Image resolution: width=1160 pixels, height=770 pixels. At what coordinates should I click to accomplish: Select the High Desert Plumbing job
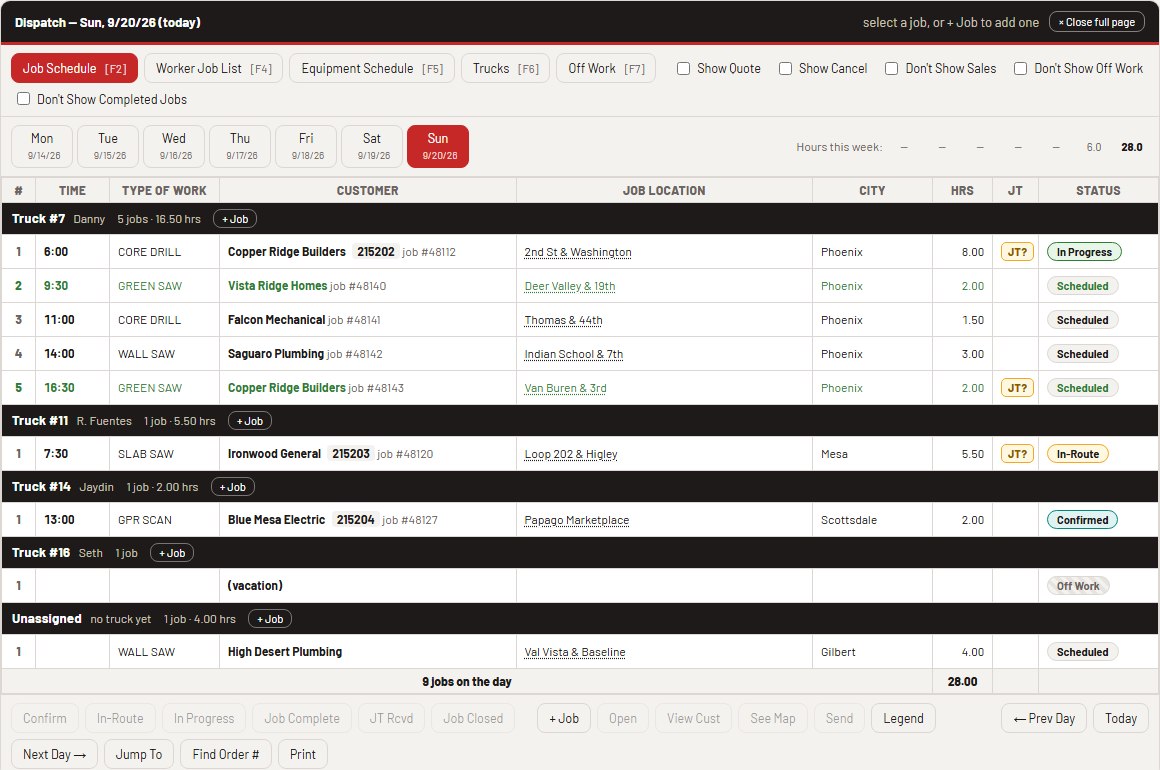coord(580,652)
